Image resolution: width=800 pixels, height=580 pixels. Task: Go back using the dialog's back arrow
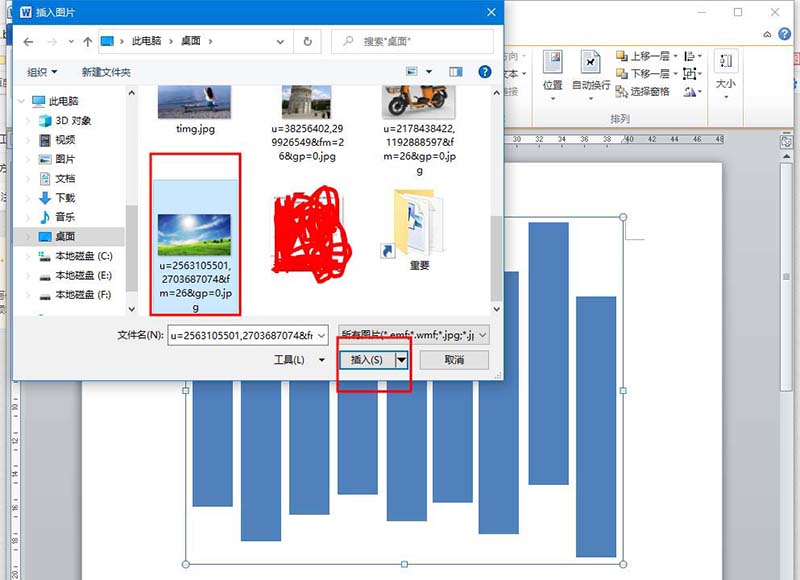coord(29,42)
